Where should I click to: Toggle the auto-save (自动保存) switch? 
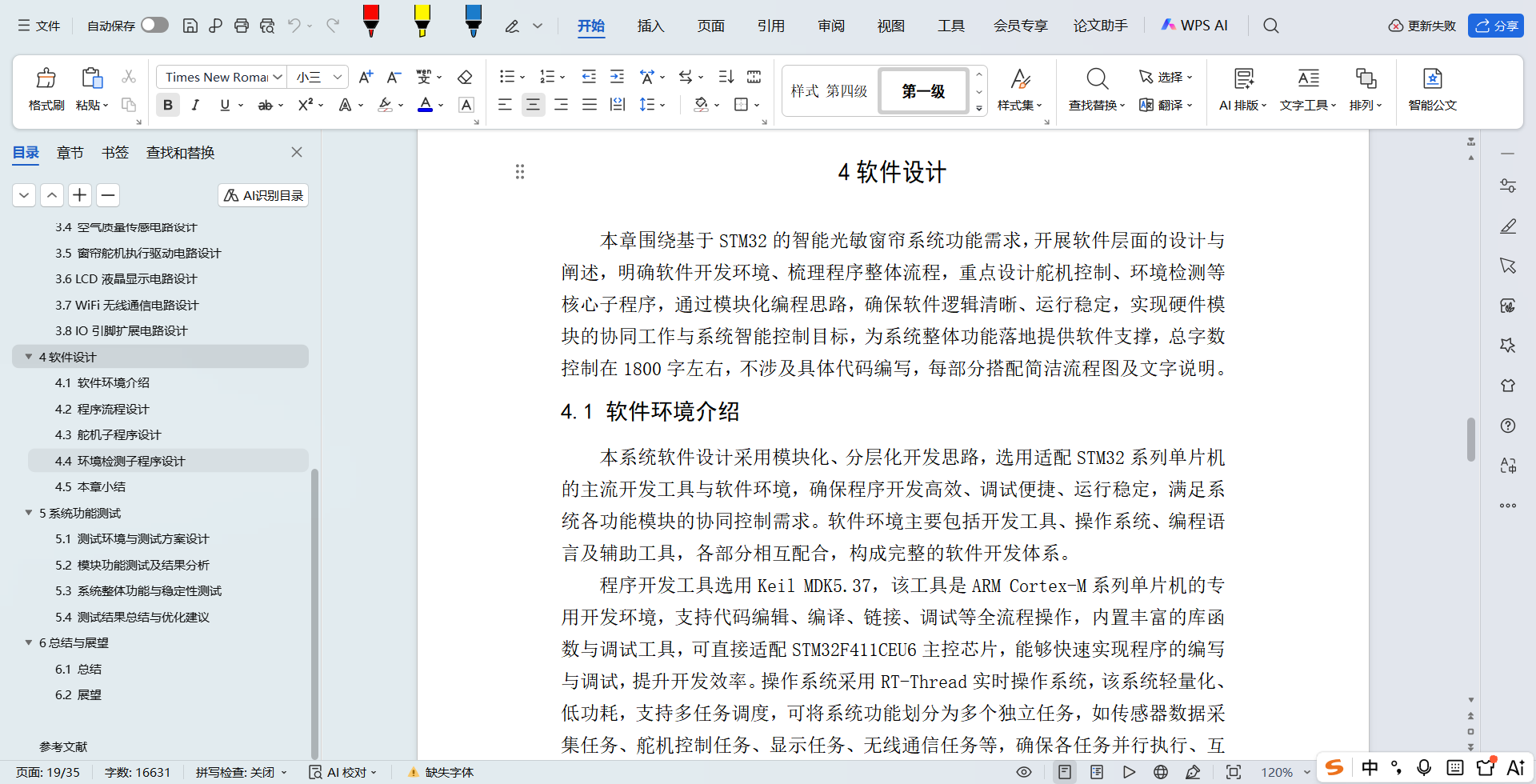(x=154, y=25)
